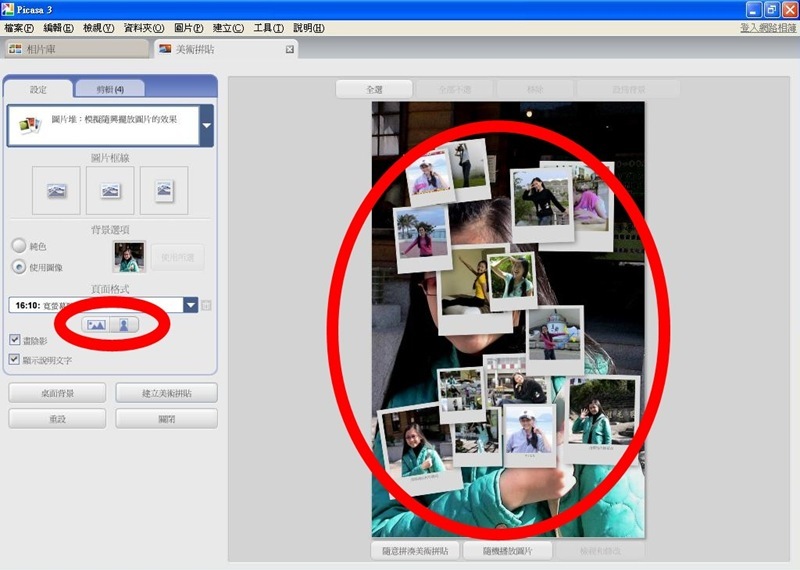This screenshot has height=570, width=800.
Task: Close the 美術拼貼 collage tab
Action: (290, 49)
